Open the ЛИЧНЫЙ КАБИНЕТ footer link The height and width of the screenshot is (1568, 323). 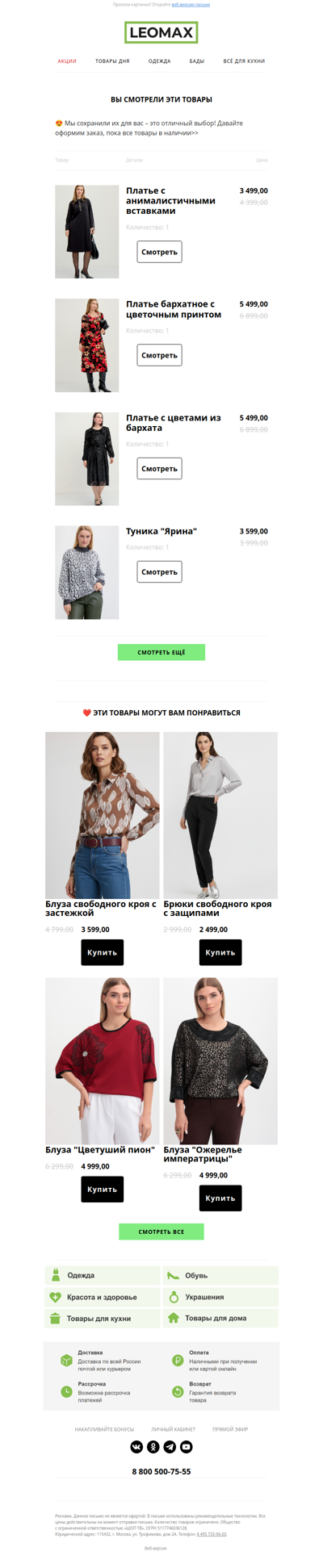pyautogui.click(x=173, y=1429)
